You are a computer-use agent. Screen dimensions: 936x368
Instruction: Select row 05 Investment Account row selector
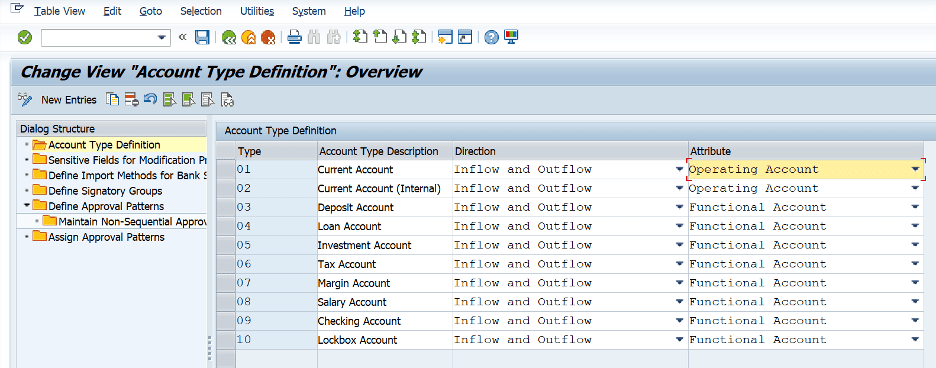(226, 246)
